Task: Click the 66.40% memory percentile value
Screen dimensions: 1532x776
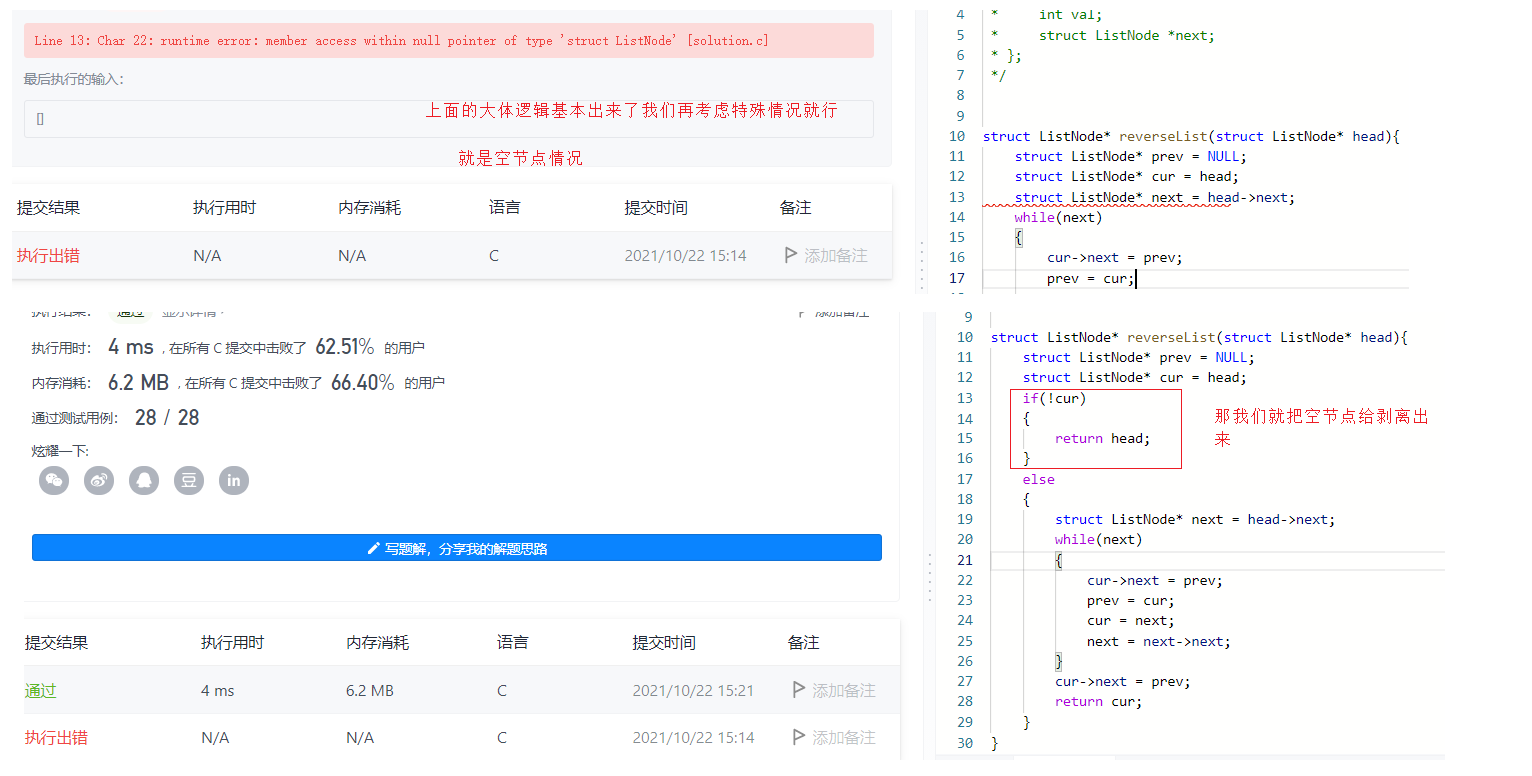Action: [361, 382]
